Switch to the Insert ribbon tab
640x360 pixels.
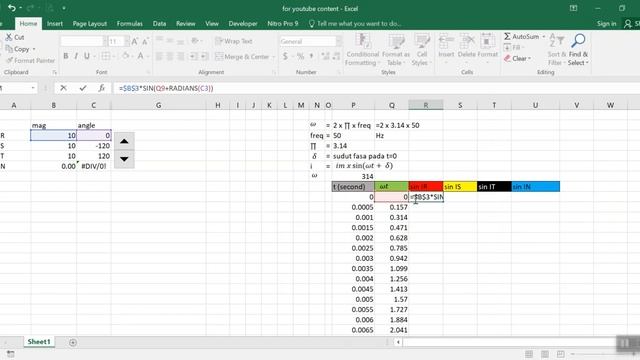(x=55, y=24)
